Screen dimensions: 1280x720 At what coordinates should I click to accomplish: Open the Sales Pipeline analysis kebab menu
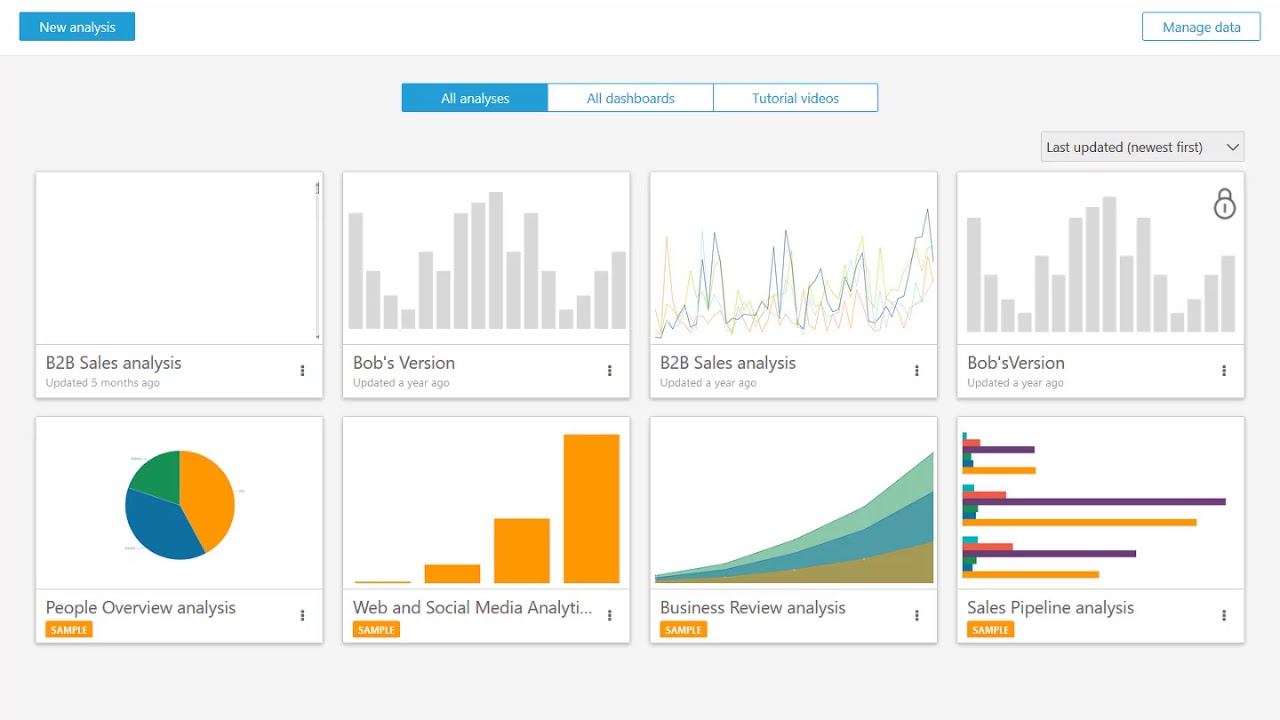1224,616
